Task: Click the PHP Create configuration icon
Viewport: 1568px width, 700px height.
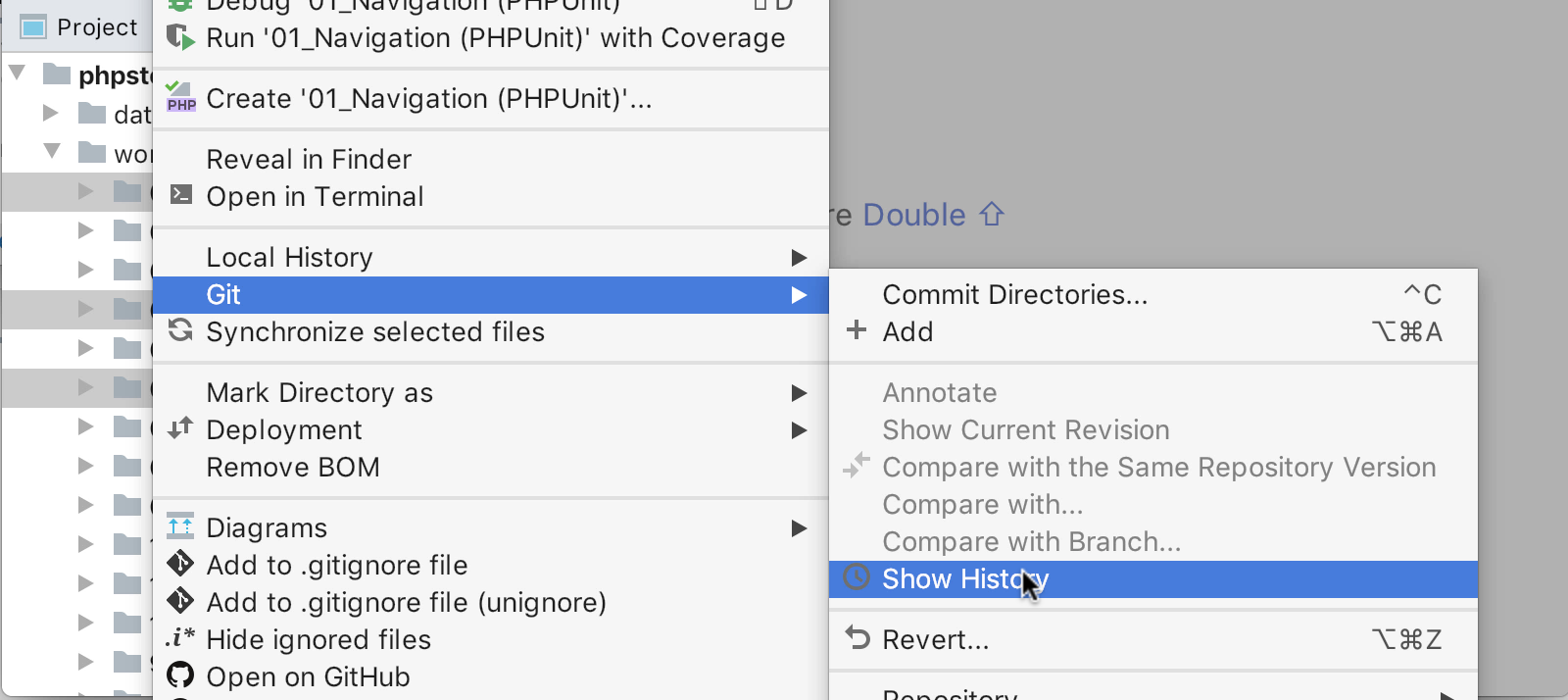Action: (x=180, y=97)
